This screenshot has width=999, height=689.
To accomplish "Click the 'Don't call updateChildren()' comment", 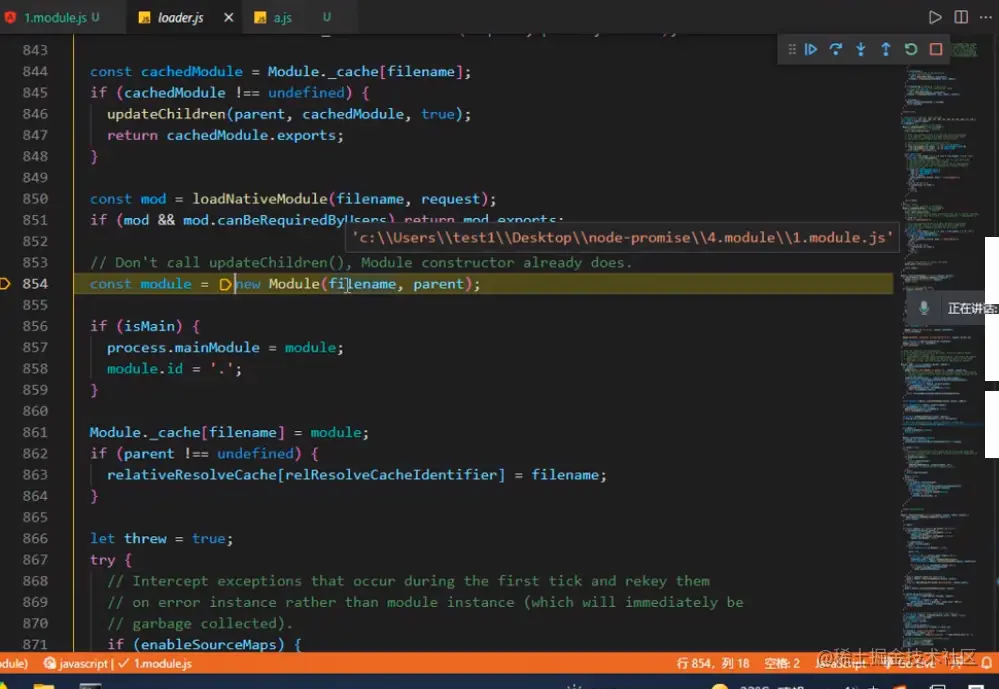I will click(361, 263).
